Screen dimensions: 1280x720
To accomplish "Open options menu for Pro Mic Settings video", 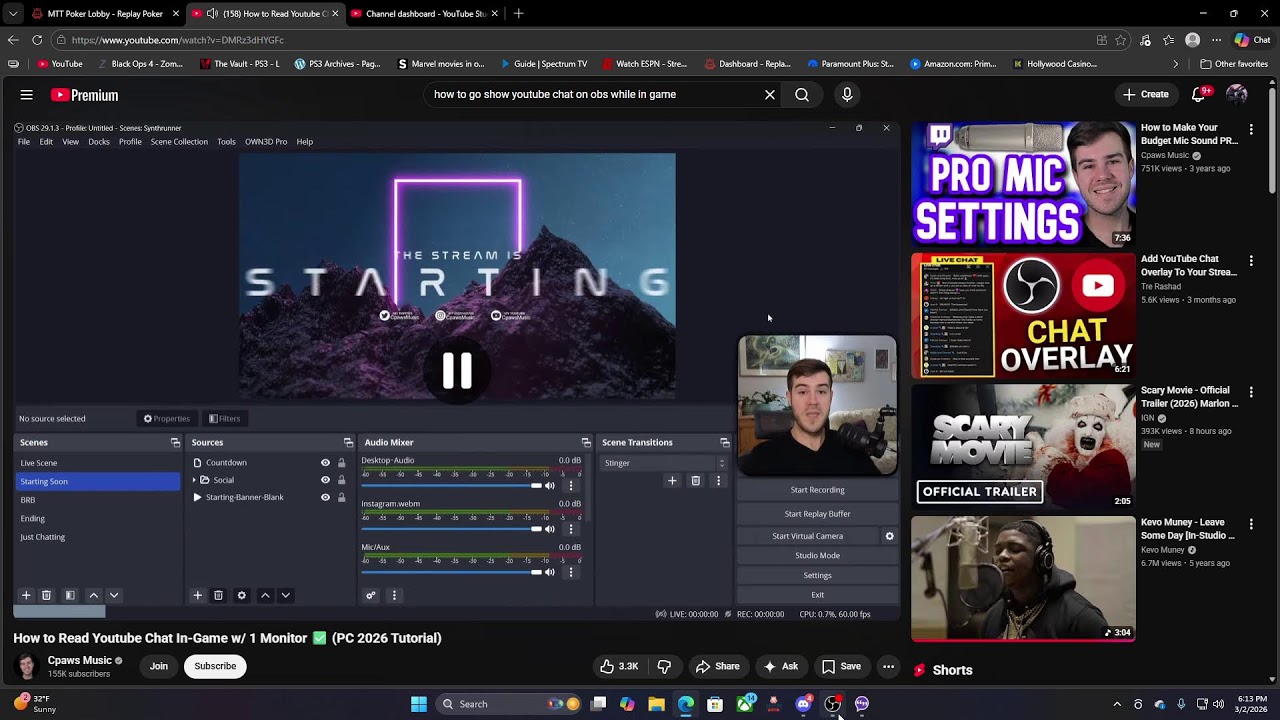I will tap(1251, 129).
